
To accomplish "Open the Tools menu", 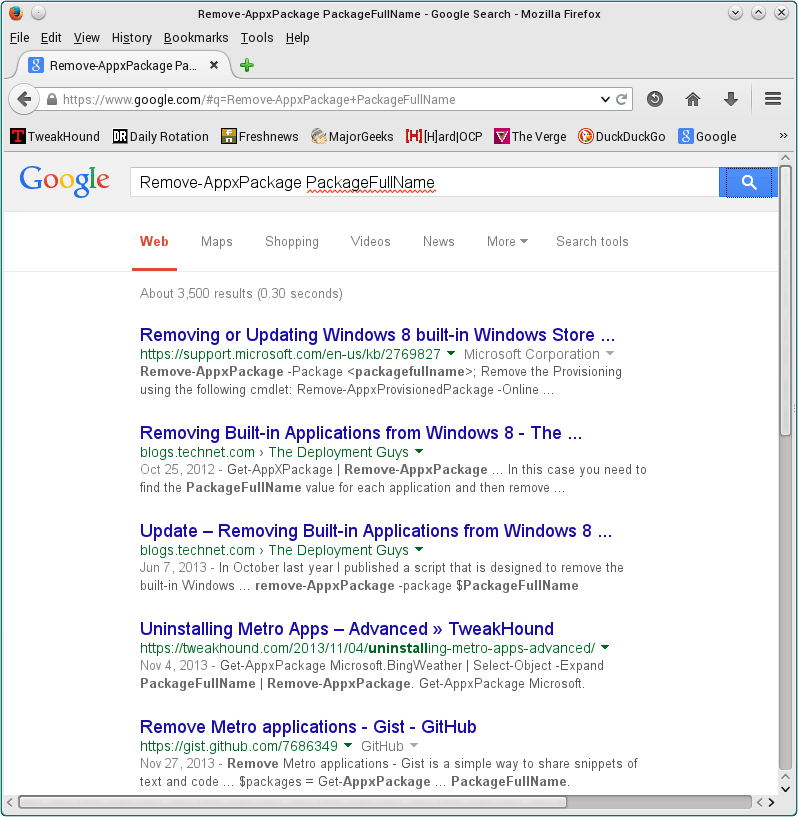I will [x=257, y=38].
